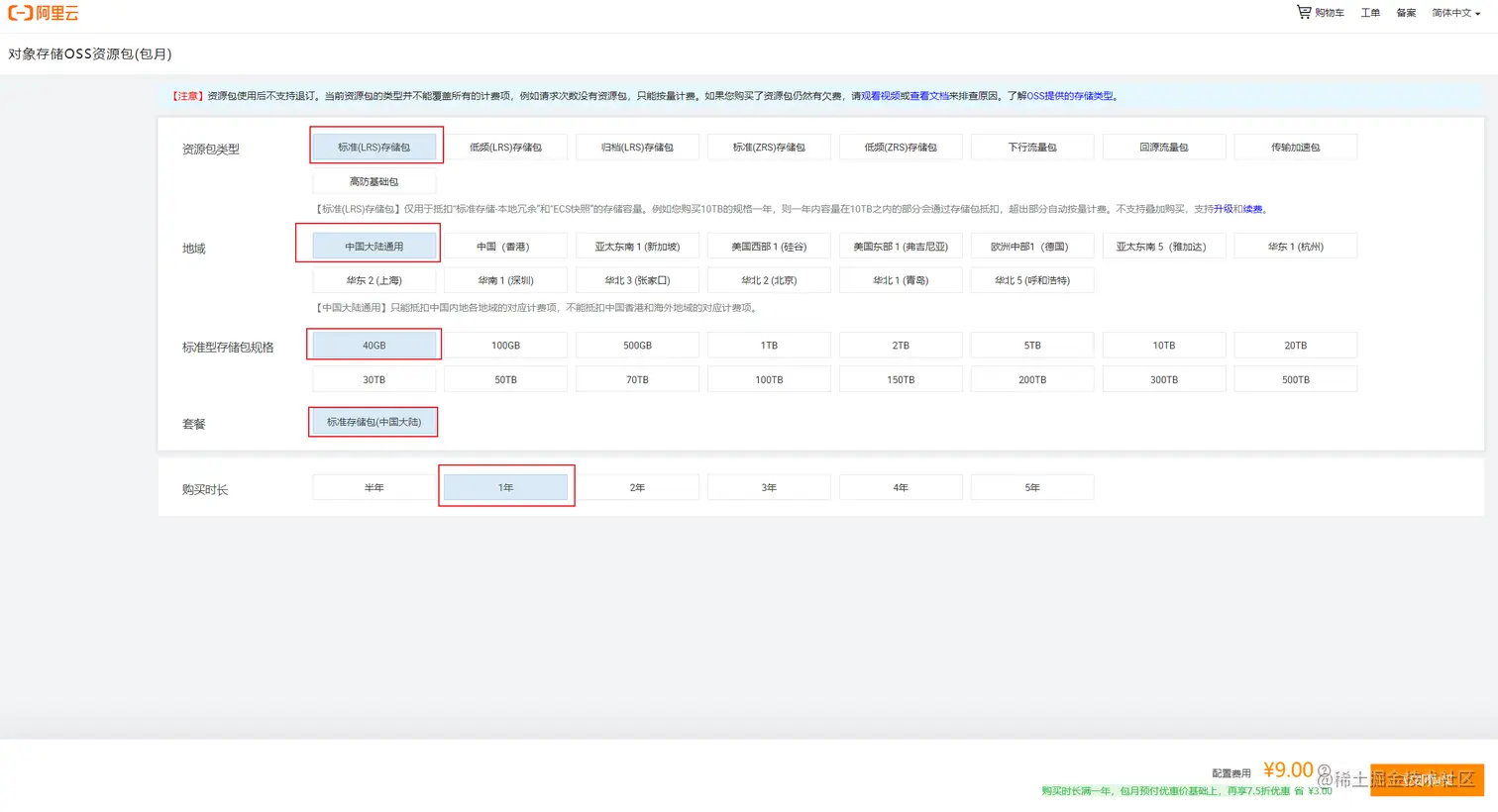Choose 华南 1 (深圳) region
The image size is (1498, 812).
click(x=506, y=280)
